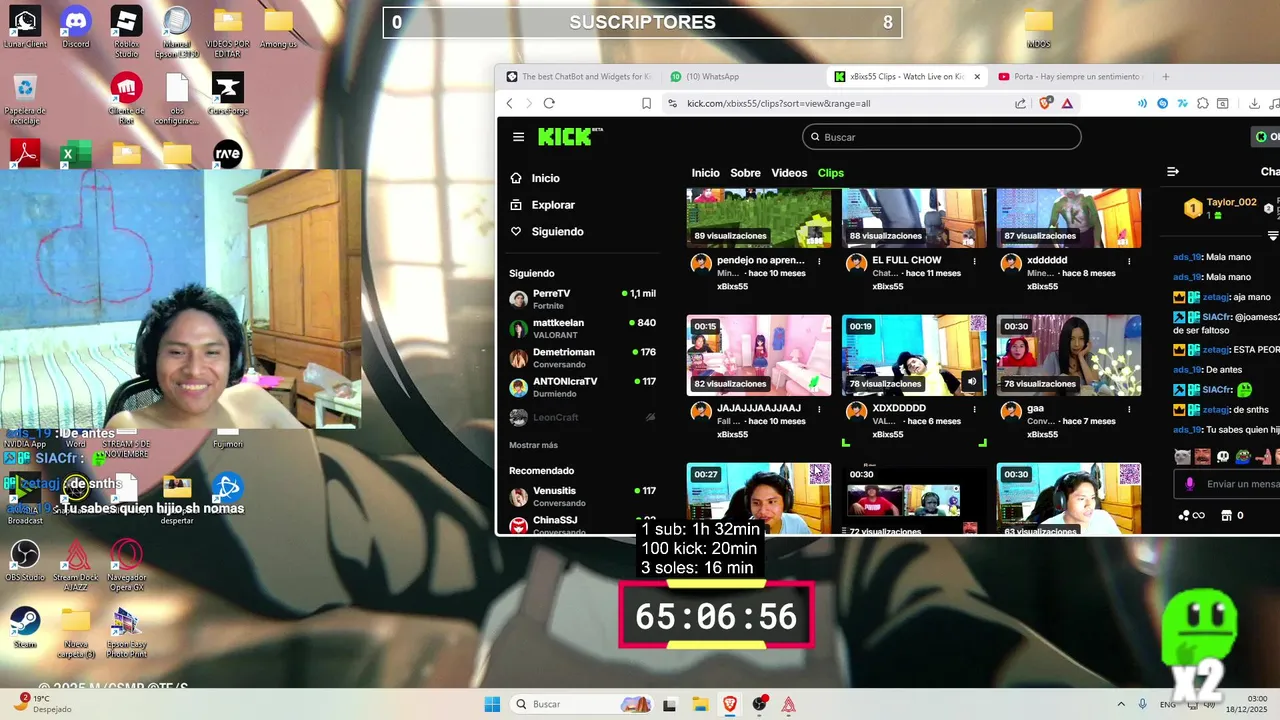The width and height of the screenshot is (1280, 720).
Task: Switch to Sobre channel tab
Action: pyautogui.click(x=745, y=173)
